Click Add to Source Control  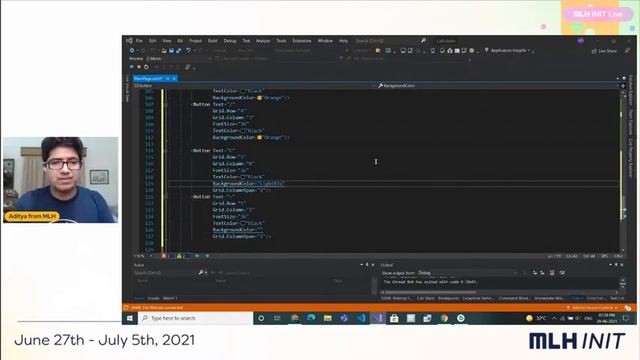coord(592,308)
